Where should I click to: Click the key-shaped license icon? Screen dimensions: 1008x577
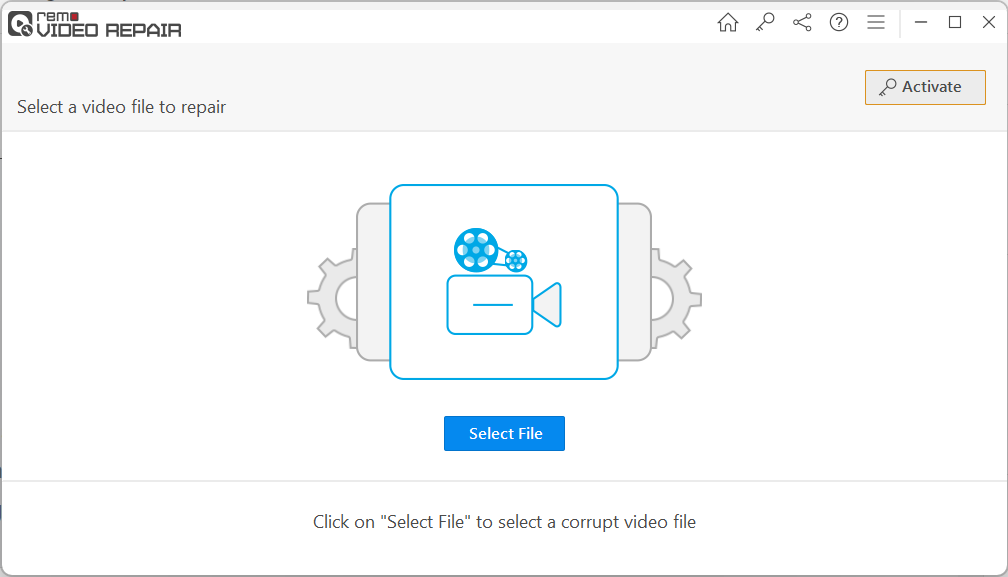765,21
